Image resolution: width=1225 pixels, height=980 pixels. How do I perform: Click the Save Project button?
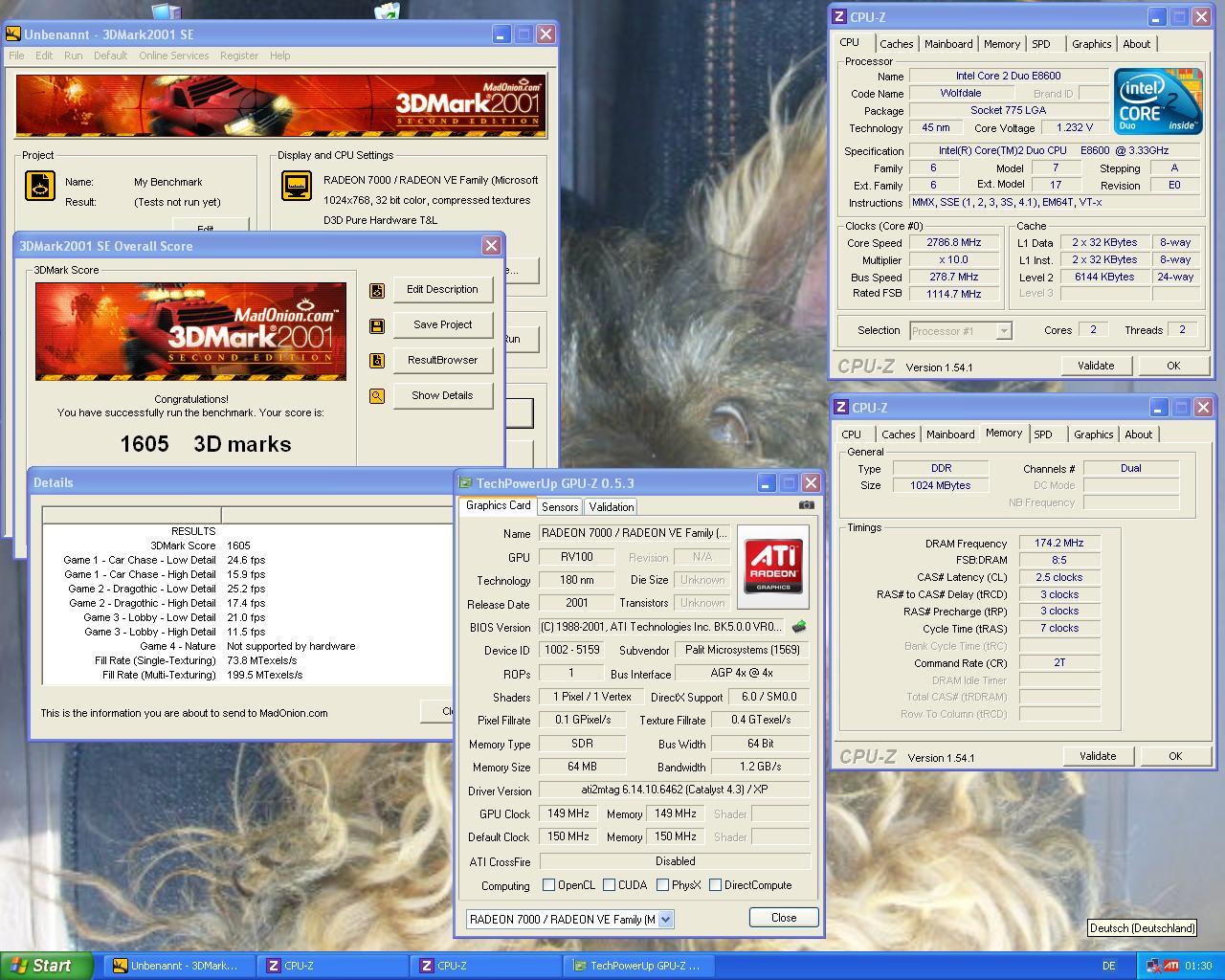(x=442, y=325)
